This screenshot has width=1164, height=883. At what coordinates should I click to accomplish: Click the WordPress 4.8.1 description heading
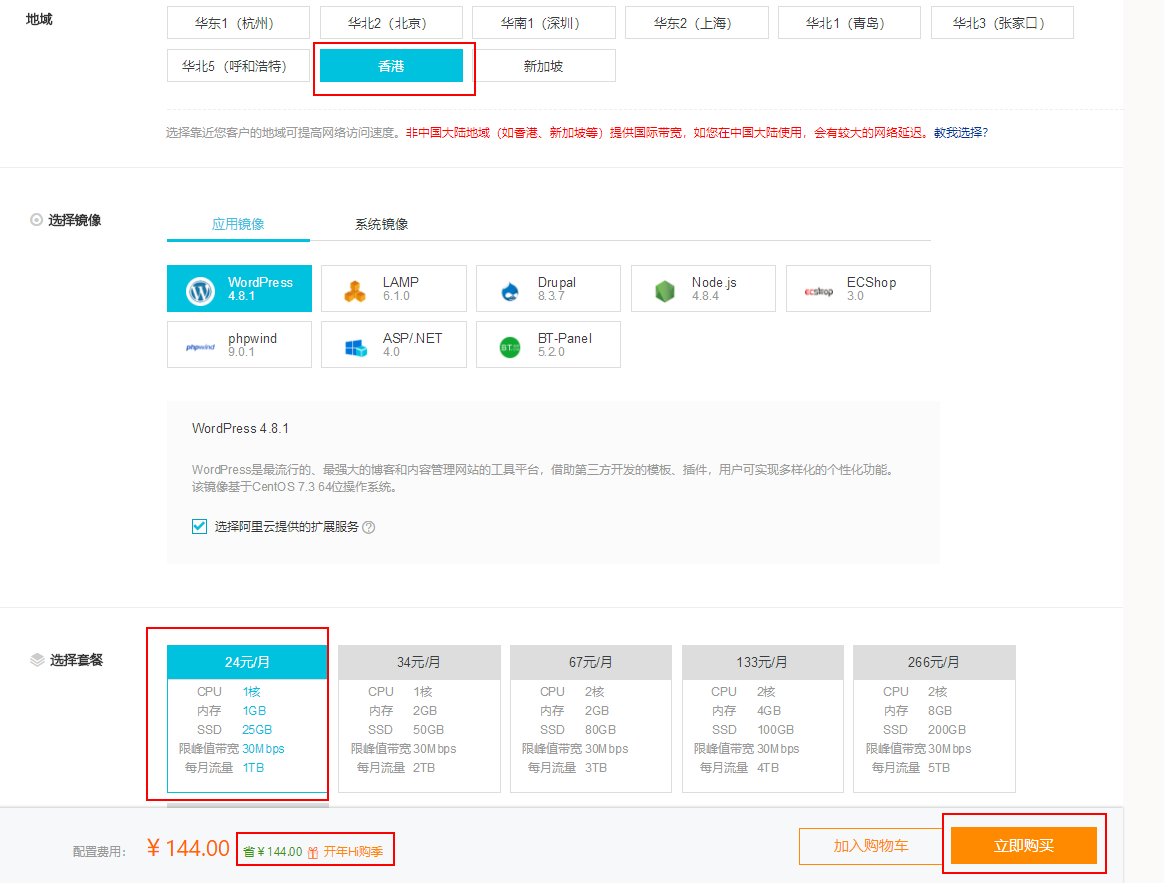click(x=241, y=429)
